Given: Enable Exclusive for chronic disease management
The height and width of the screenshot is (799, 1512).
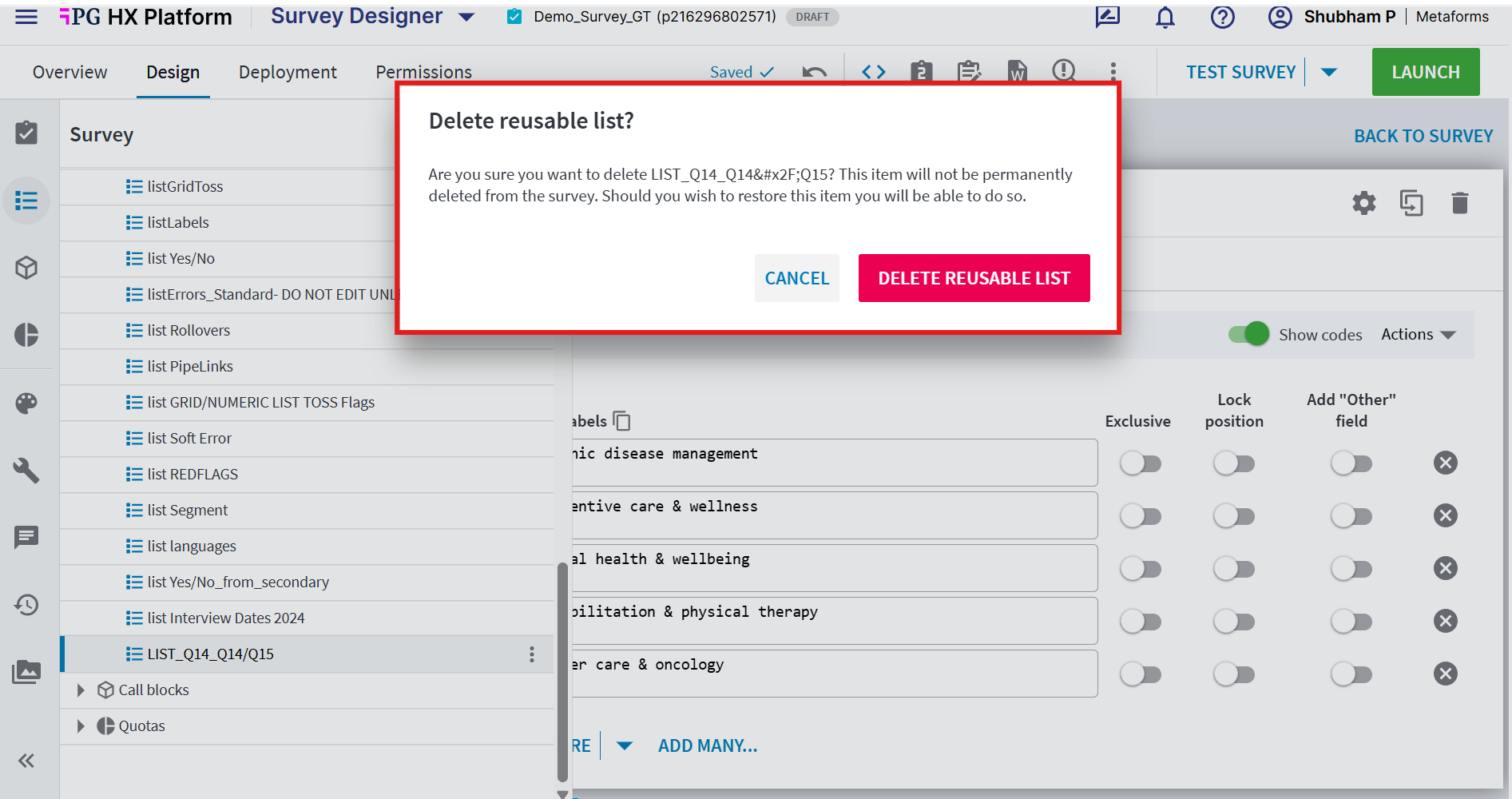Looking at the screenshot, I should coord(1140,463).
